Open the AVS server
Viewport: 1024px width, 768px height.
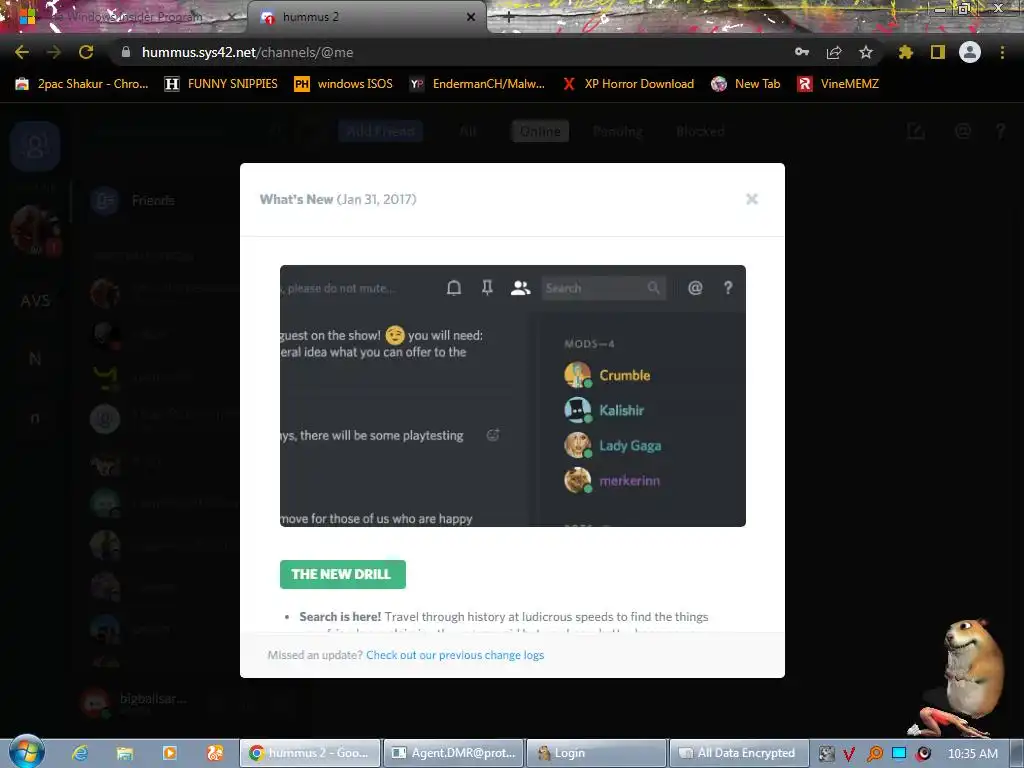[x=35, y=301]
